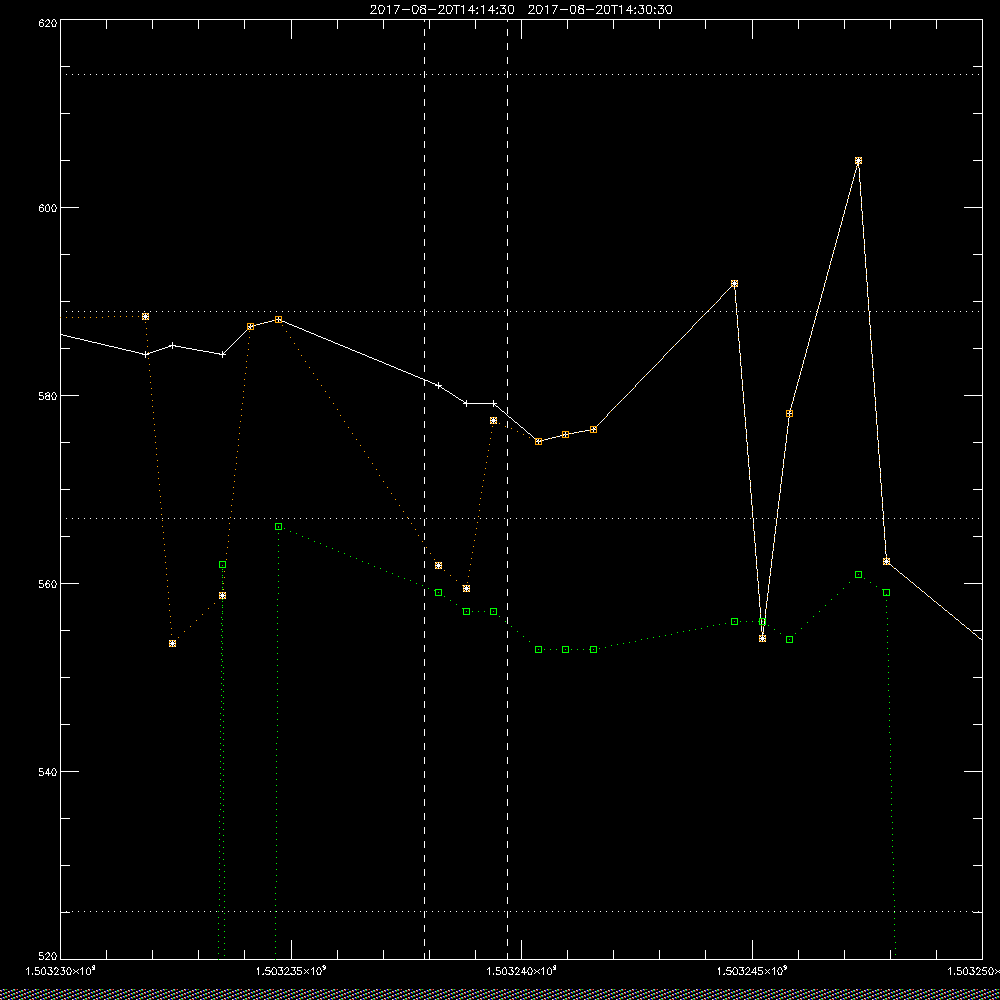Select the left dashed vertical time marker
Viewport: 1000px width, 1000px height.
tap(425, 488)
